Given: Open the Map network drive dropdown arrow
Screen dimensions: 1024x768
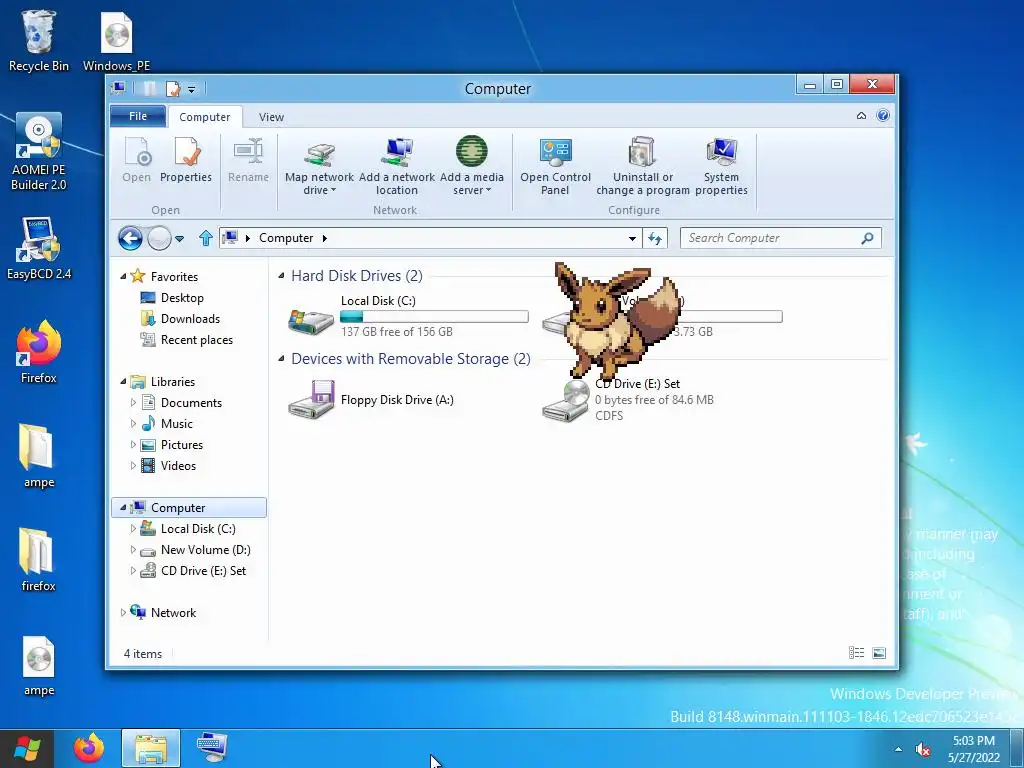Looking at the screenshot, I should [333, 191].
